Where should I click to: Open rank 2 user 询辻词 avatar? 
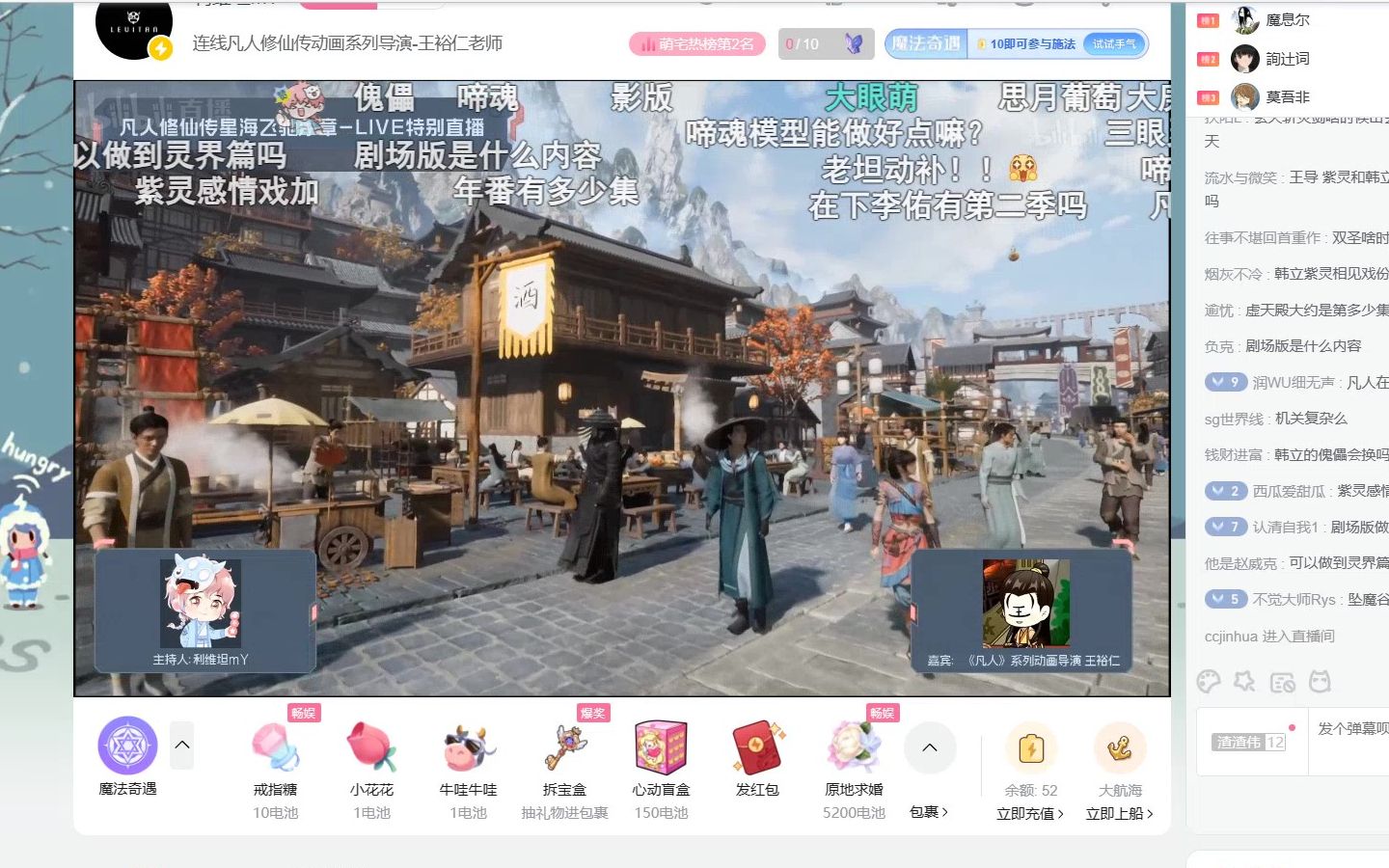tap(1245, 59)
